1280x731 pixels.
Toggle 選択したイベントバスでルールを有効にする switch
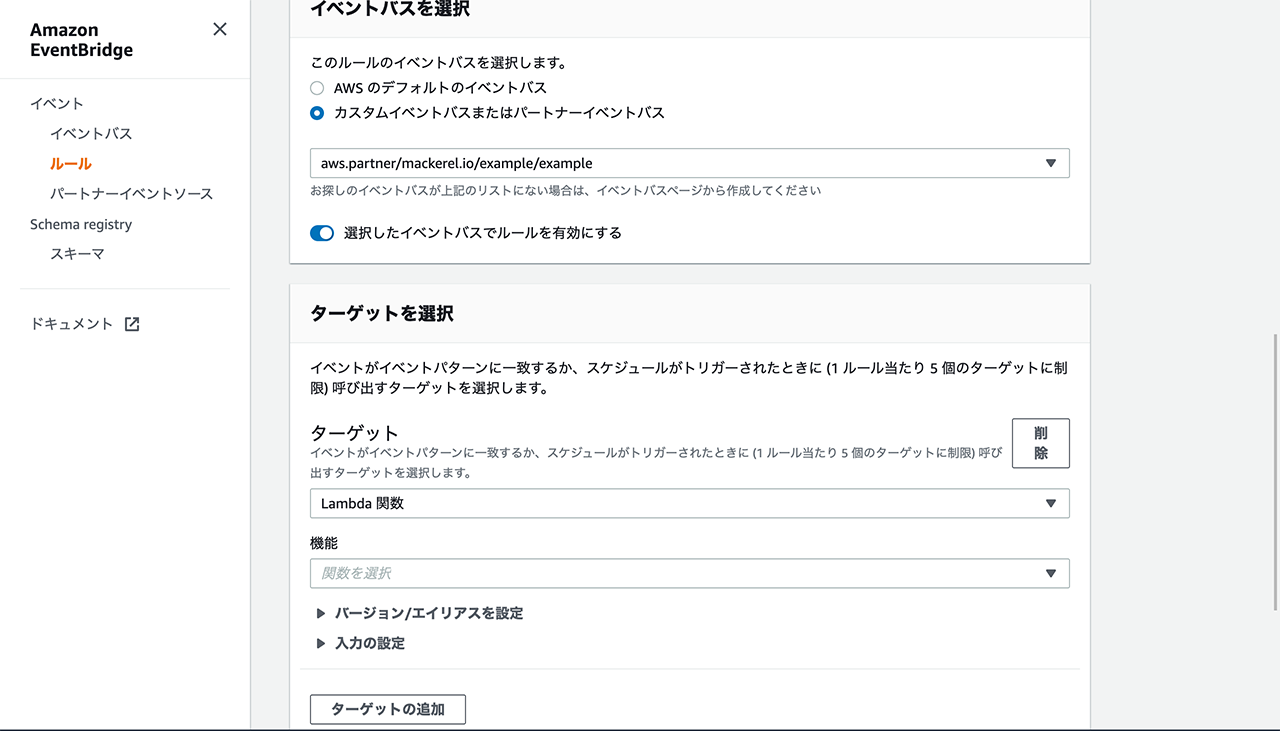(x=322, y=233)
